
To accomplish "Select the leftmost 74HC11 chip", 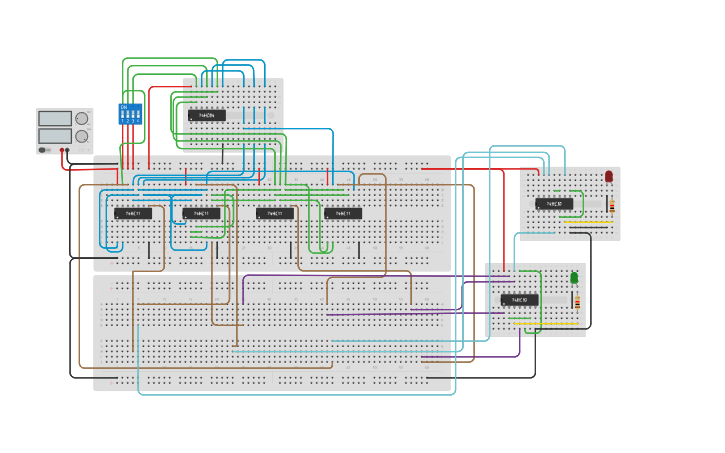I will tap(133, 213).
